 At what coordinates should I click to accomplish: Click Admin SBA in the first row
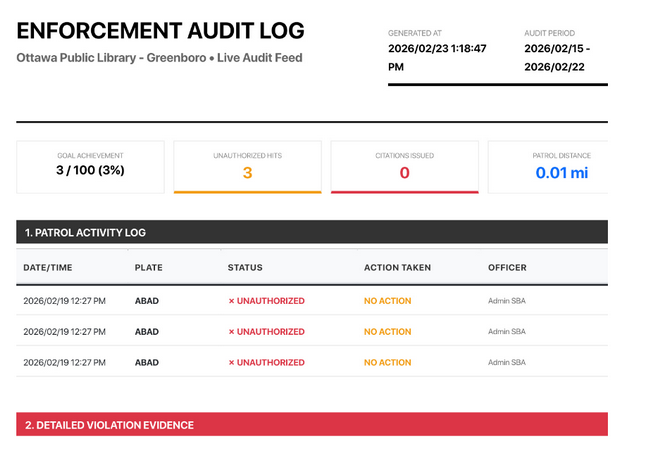[506, 301]
